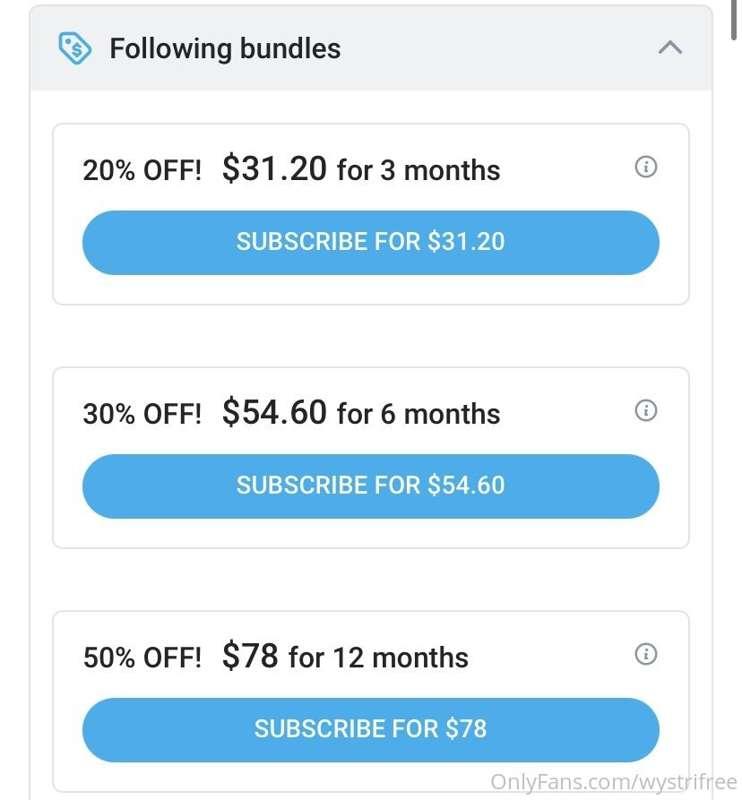Click the 30% OFF discount label

point(142,414)
